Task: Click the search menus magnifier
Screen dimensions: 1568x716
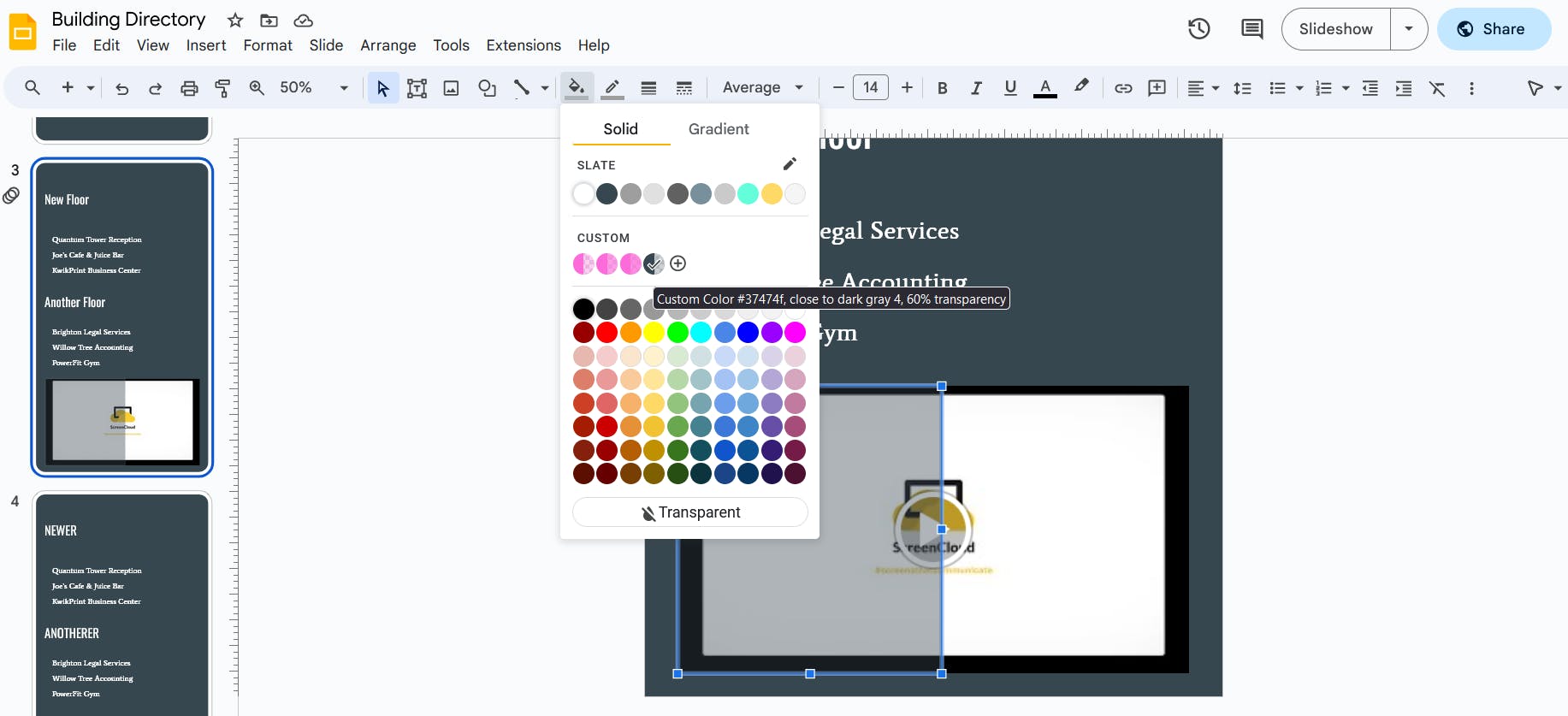Action: [x=33, y=87]
